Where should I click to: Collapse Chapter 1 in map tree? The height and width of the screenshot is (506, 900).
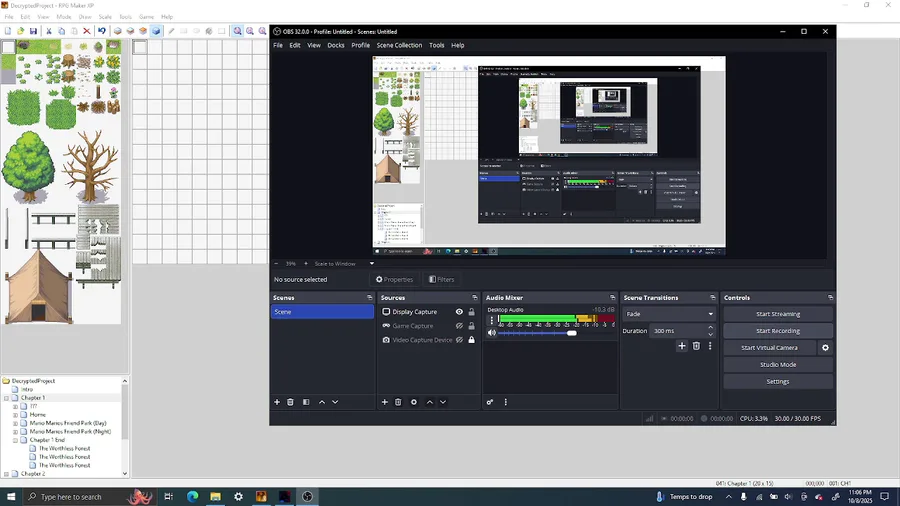click(6, 398)
